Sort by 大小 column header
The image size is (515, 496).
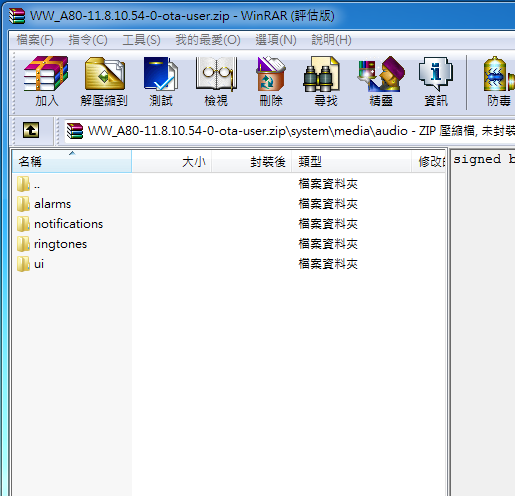172,162
